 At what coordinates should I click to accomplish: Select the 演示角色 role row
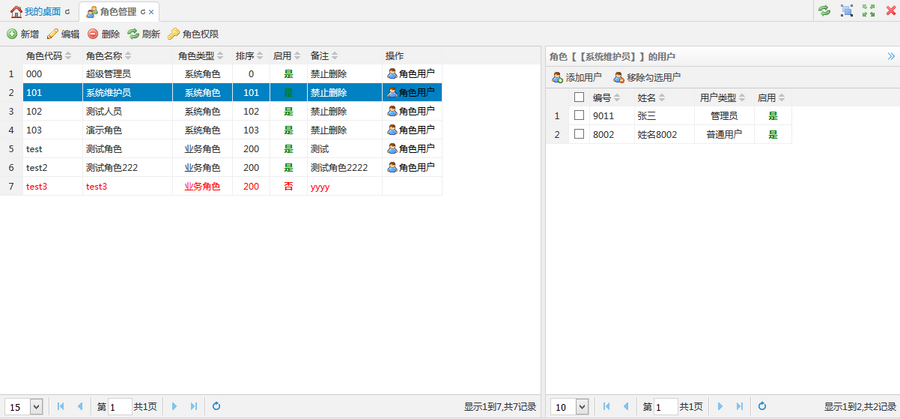[x=221, y=130]
